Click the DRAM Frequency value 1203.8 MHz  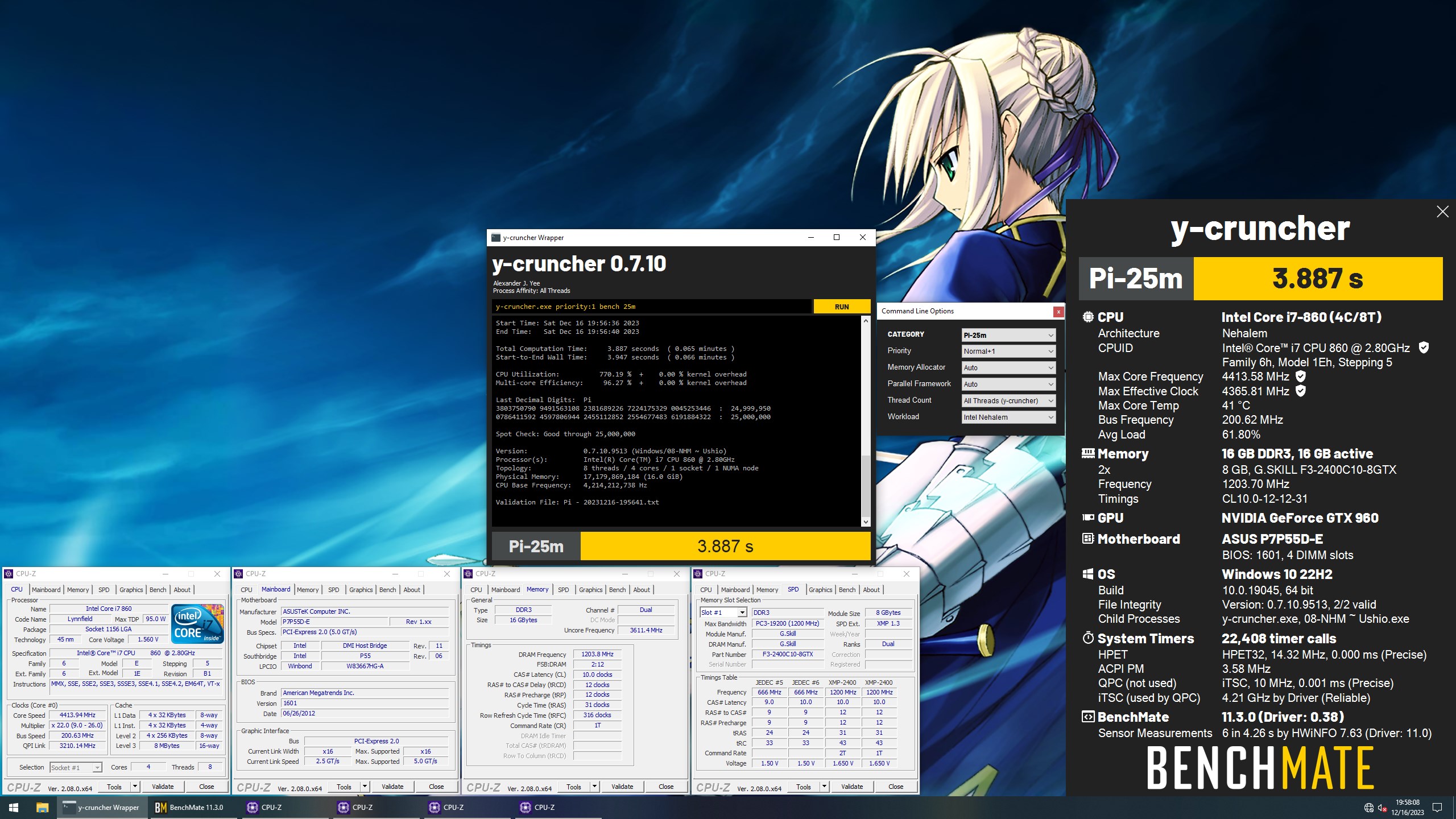(x=597, y=655)
